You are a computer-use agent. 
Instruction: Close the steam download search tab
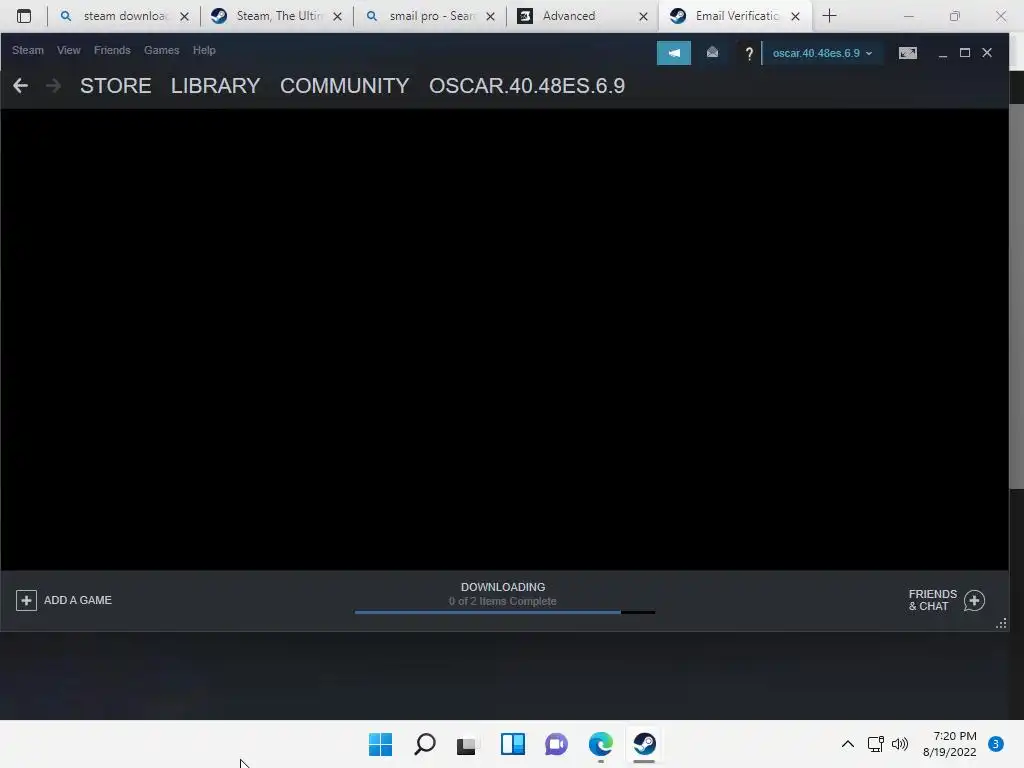[x=184, y=16]
